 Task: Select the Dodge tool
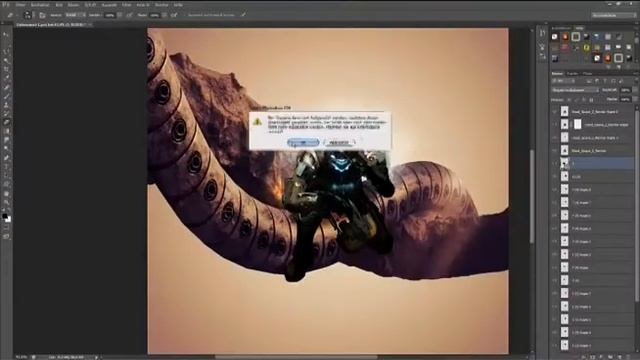click(x=6, y=149)
